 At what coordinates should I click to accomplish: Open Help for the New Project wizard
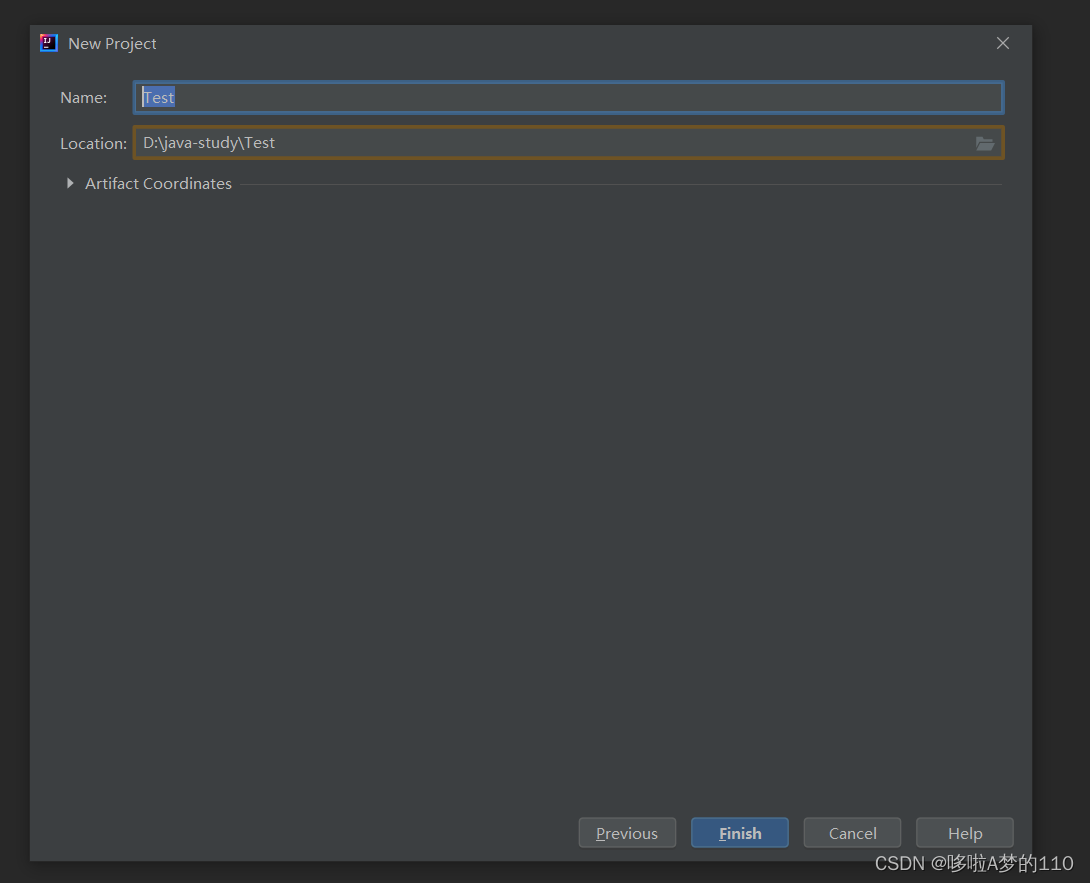pyautogui.click(x=964, y=832)
